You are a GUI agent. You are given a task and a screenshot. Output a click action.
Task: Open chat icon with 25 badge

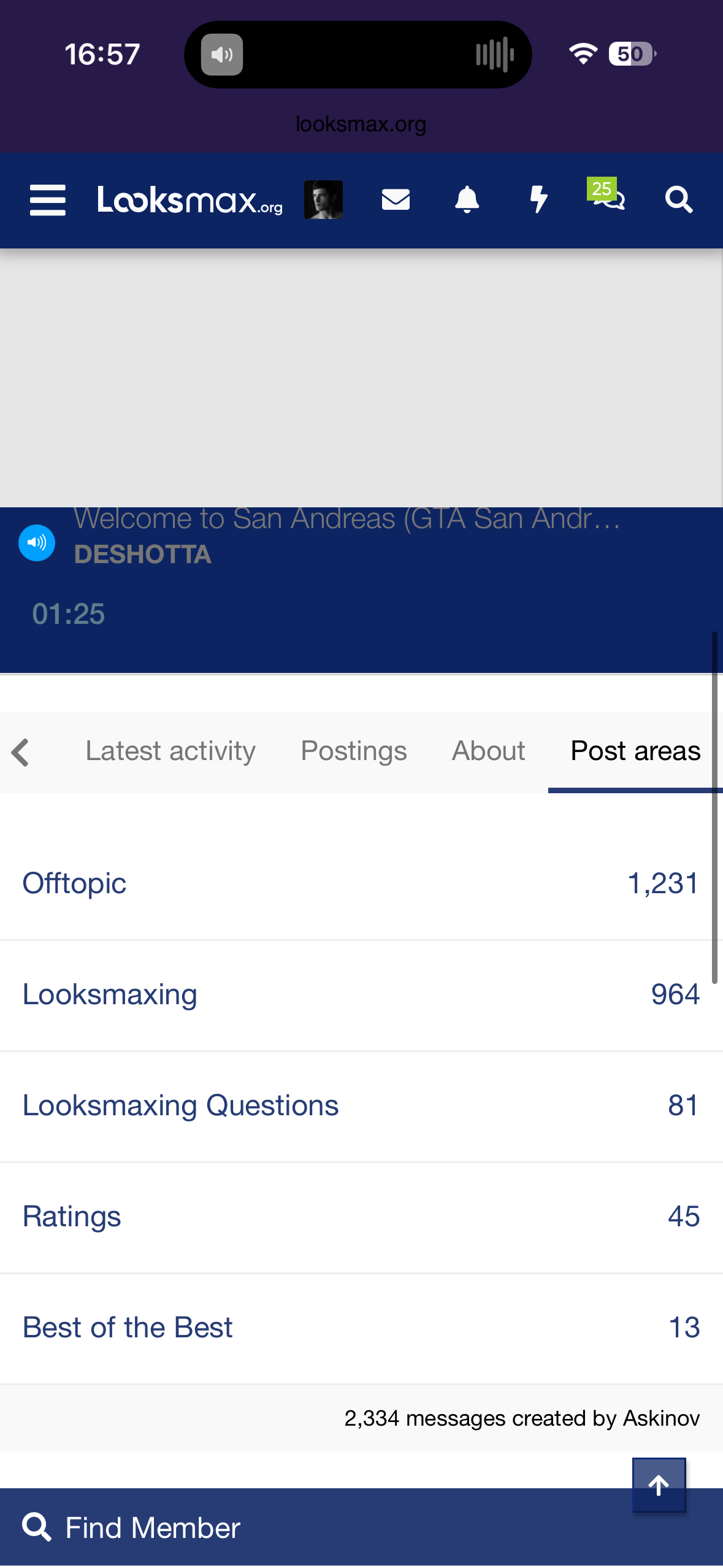pyautogui.click(x=607, y=195)
